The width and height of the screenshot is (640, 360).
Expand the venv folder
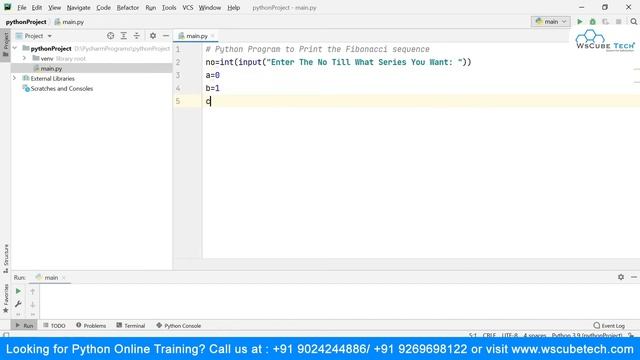point(24,58)
